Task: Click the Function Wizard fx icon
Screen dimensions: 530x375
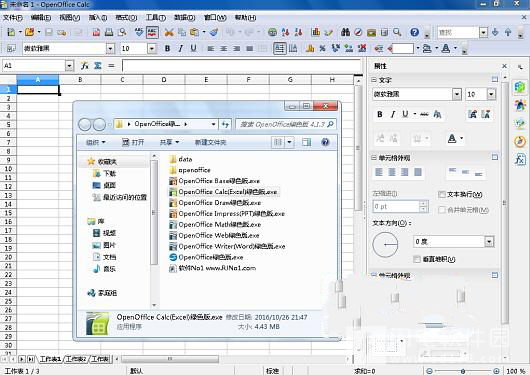Action: (x=85, y=66)
